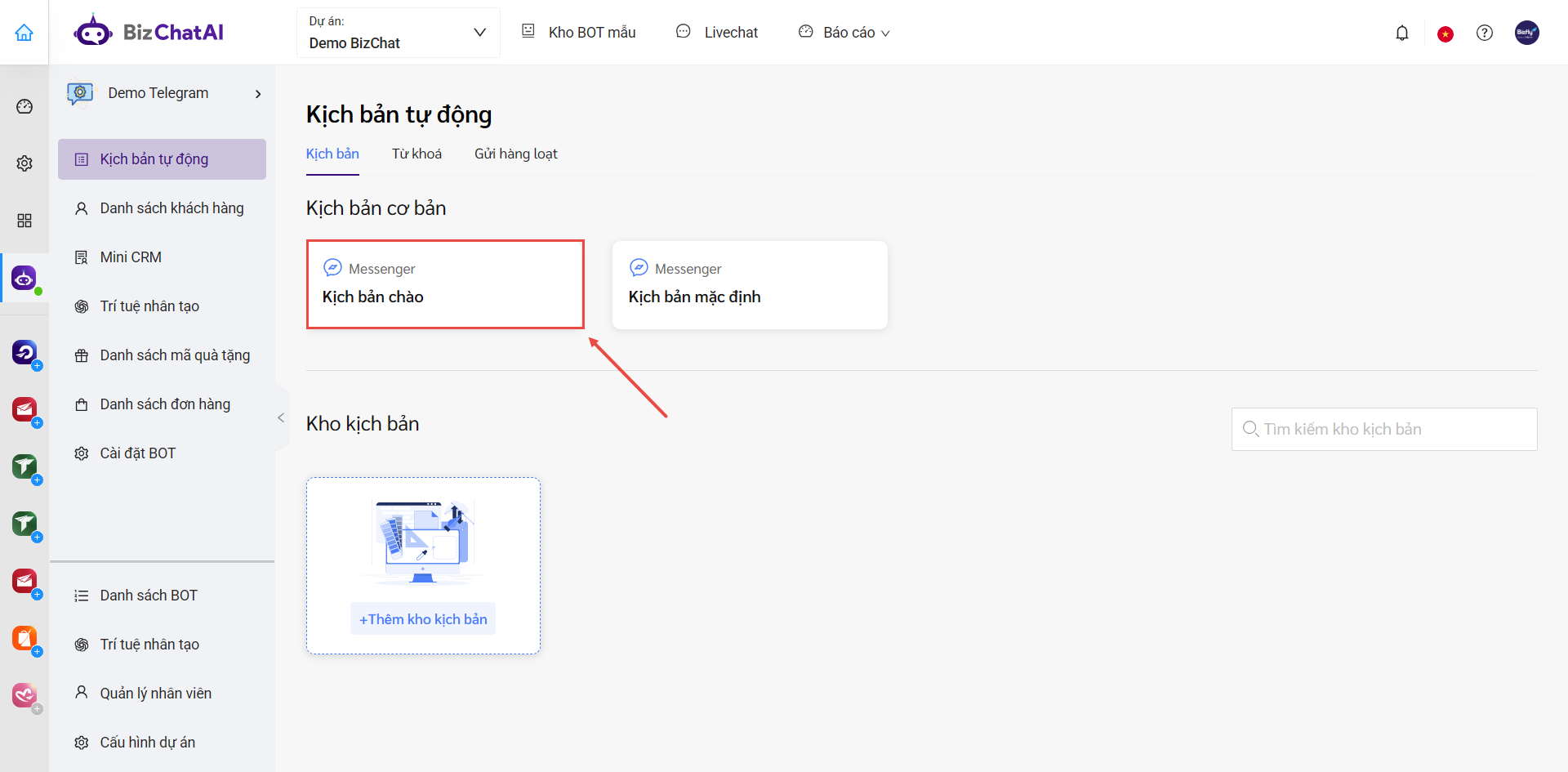The height and width of the screenshot is (772, 1568).
Task: Expand the Demo Telegram chevron
Action: pyautogui.click(x=258, y=94)
